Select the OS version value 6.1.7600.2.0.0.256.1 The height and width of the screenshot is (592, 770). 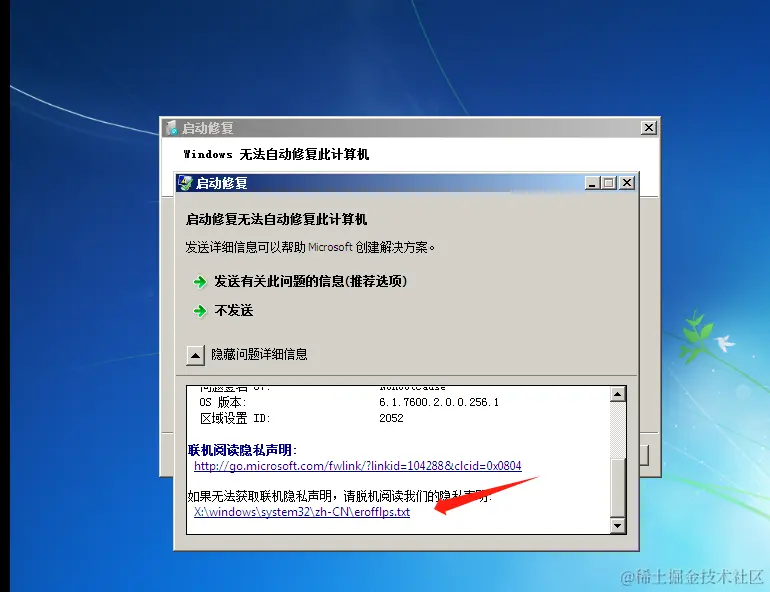[439, 402]
